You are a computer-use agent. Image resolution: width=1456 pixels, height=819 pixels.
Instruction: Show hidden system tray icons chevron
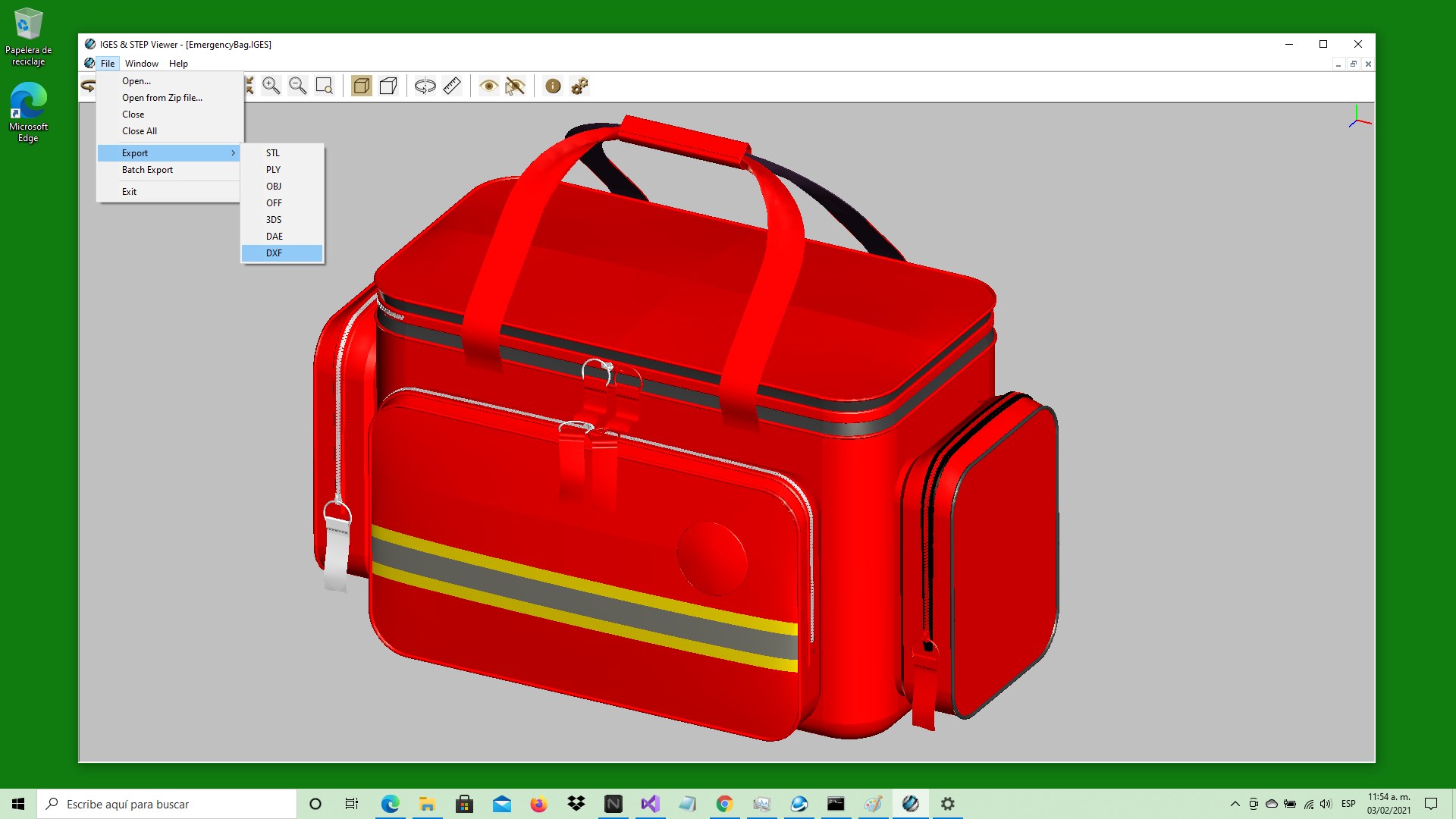click(1235, 804)
